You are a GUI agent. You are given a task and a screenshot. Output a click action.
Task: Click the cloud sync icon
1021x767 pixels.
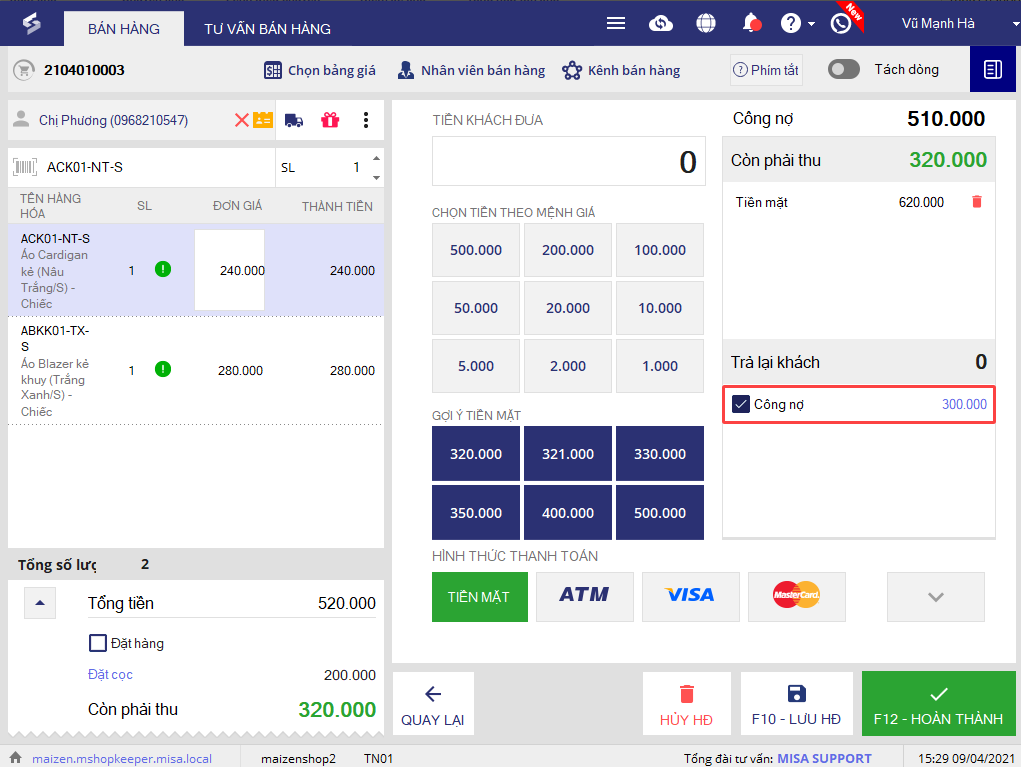(660, 24)
